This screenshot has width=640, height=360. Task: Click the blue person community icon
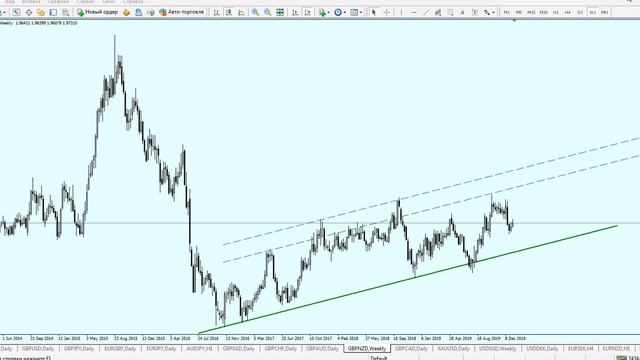click(x=138, y=13)
